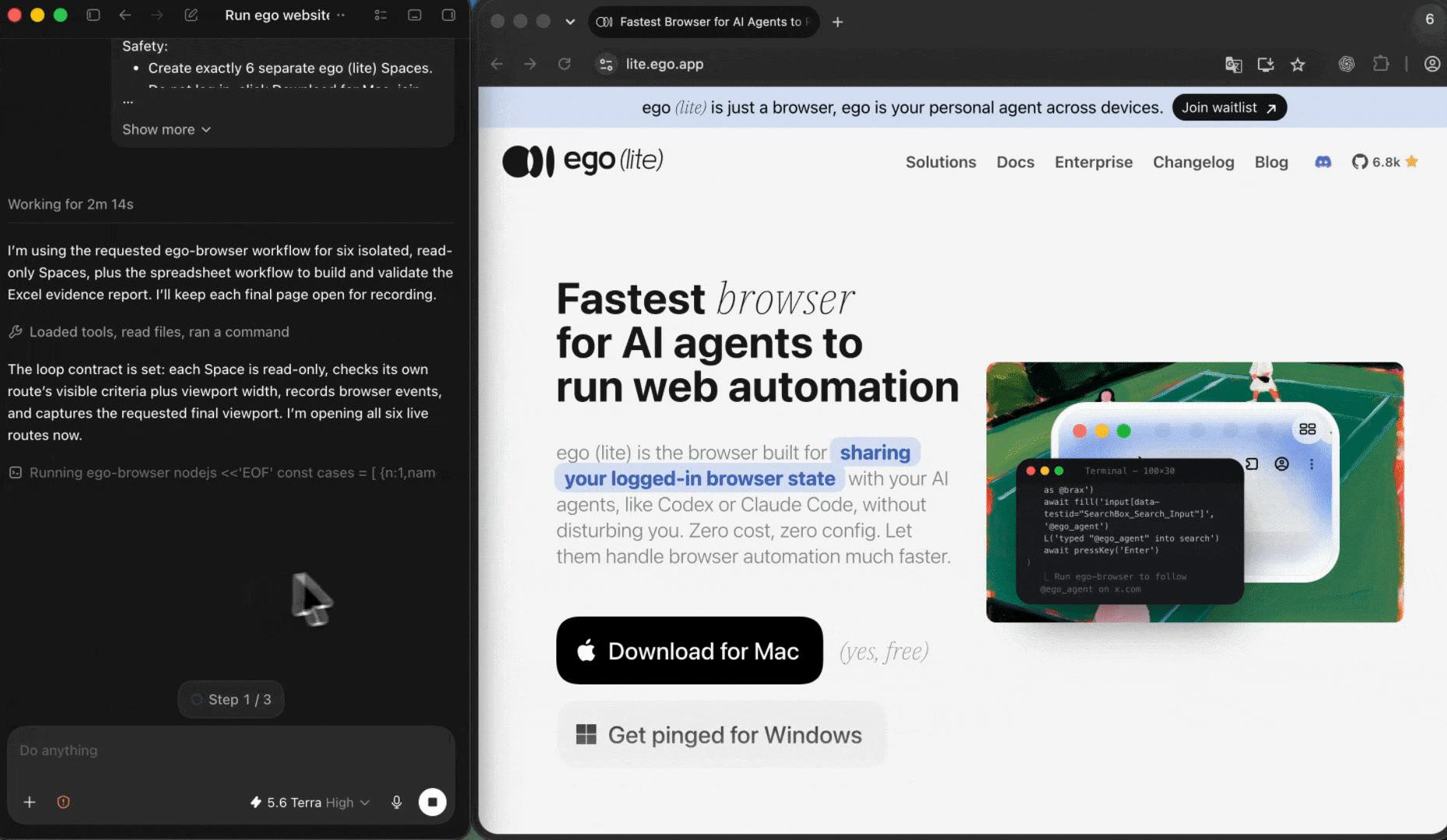Open the Step 1 / 3 progress indicator
Viewport: 1447px width, 840px height.
pyautogui.click(x=231, y=699)
